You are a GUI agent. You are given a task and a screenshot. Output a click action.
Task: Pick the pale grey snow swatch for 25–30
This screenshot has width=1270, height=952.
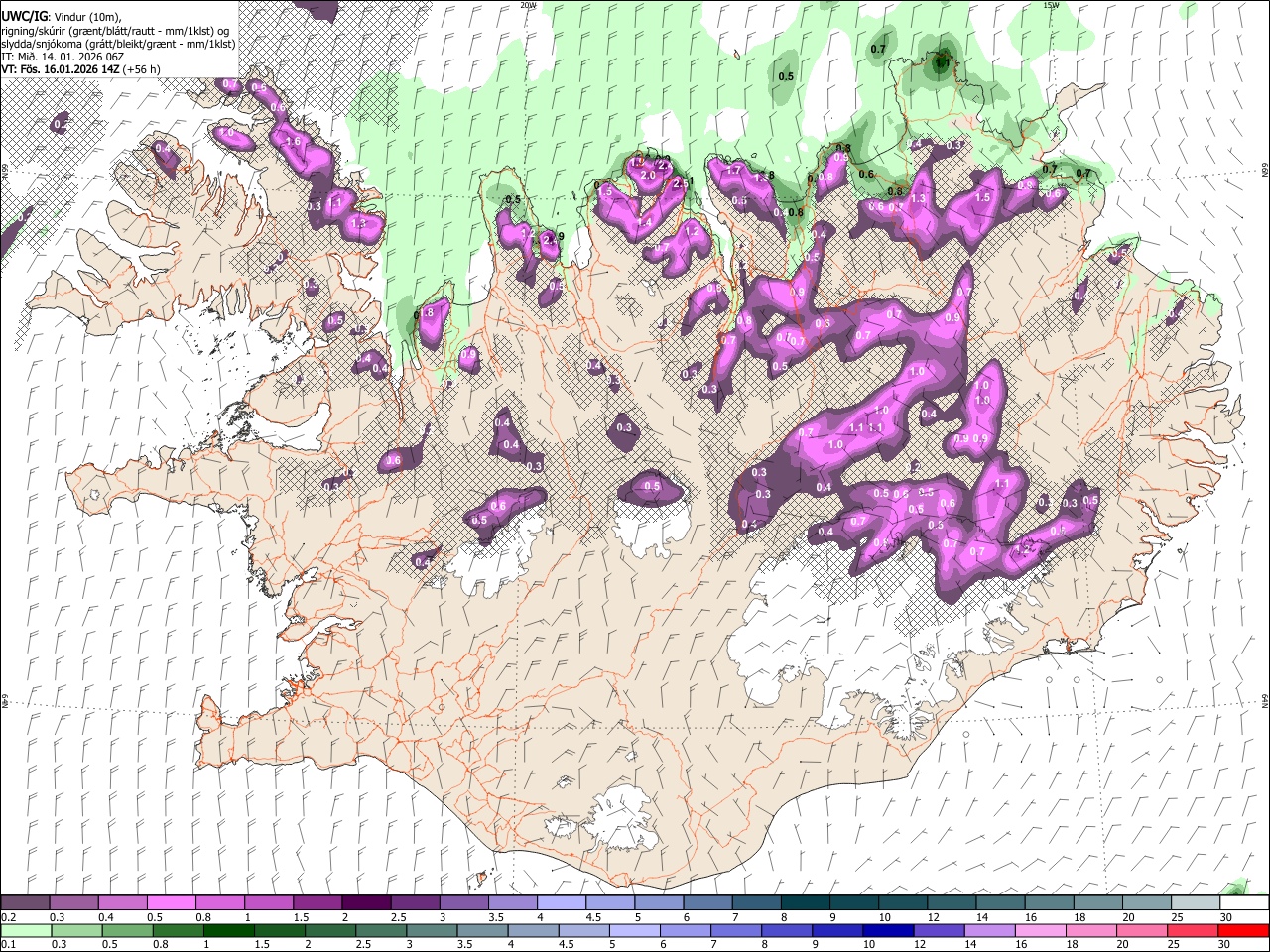click(x=1196, y=902)
